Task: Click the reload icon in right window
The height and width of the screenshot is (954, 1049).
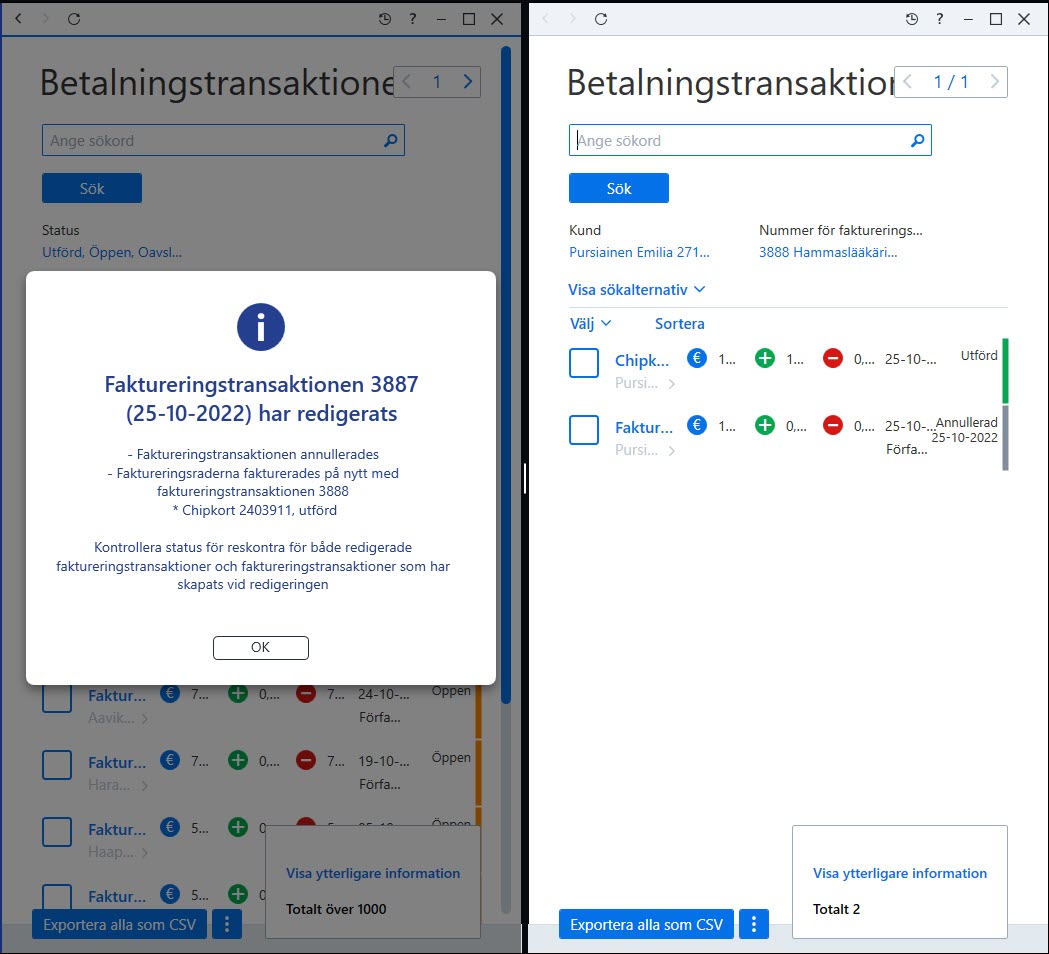Action: point(601,19)
